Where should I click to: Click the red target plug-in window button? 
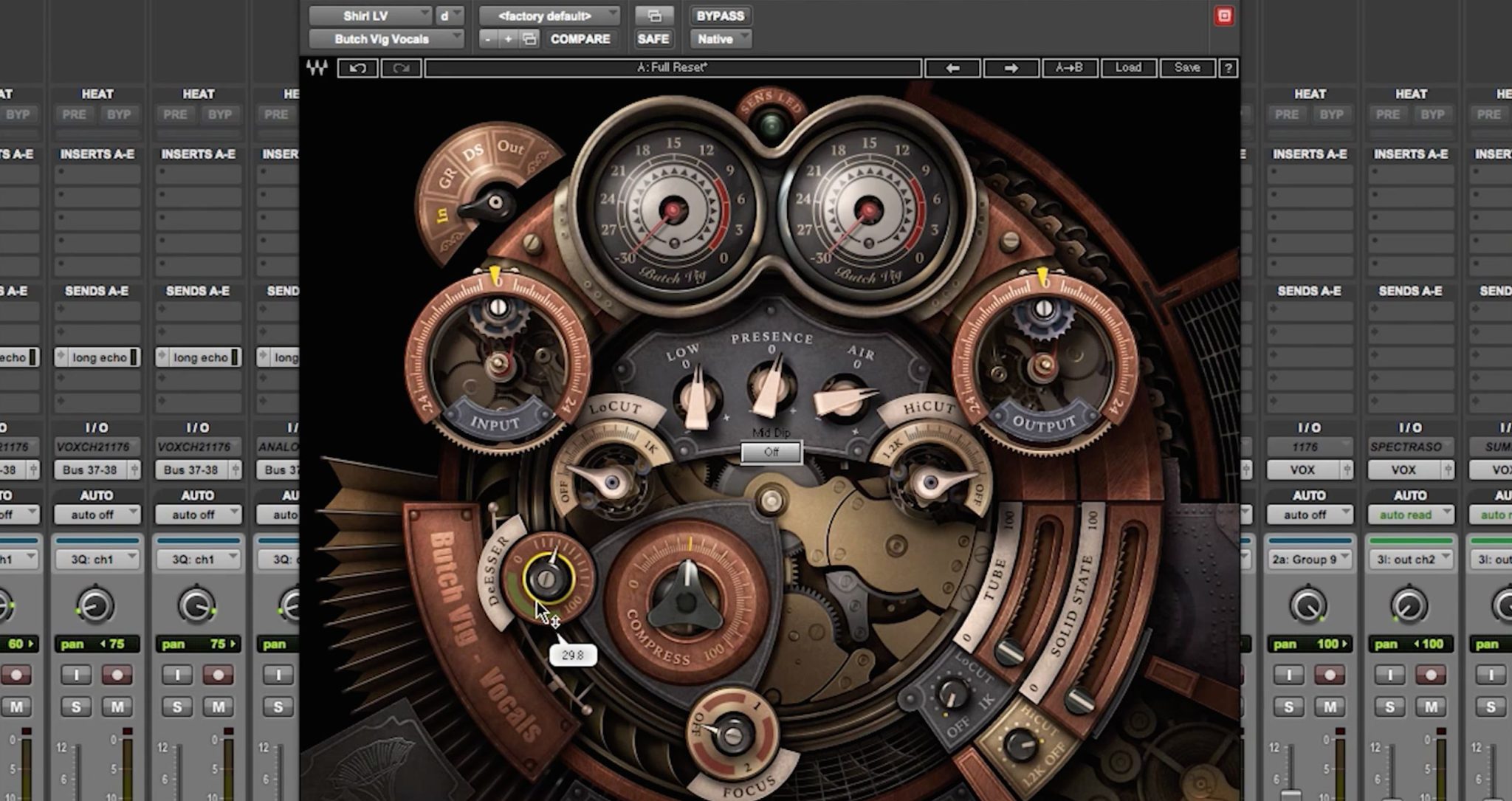click(x=1223, y=16)
